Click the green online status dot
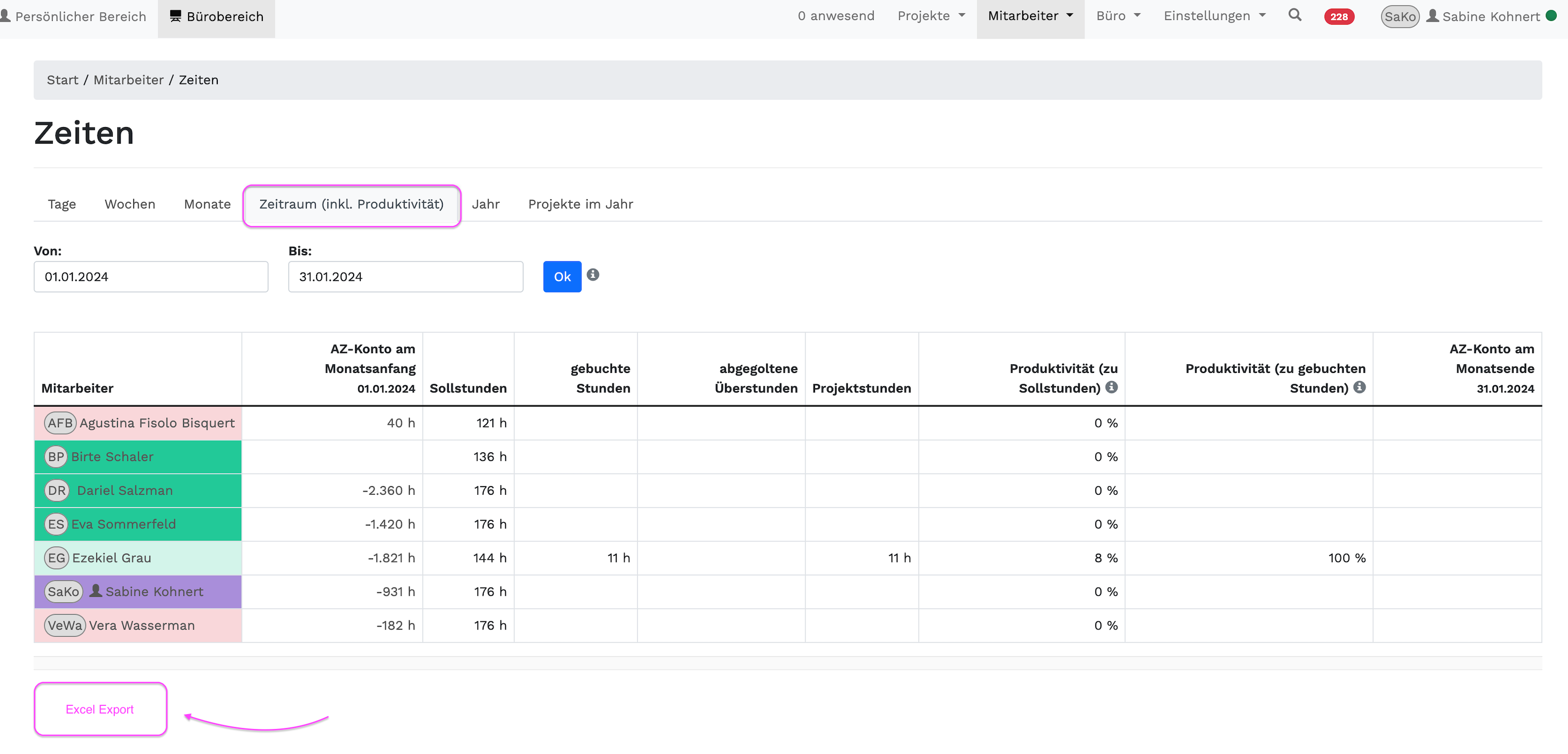The width and height of the screenshot is (1568, 754). (x=1552, y=16)
